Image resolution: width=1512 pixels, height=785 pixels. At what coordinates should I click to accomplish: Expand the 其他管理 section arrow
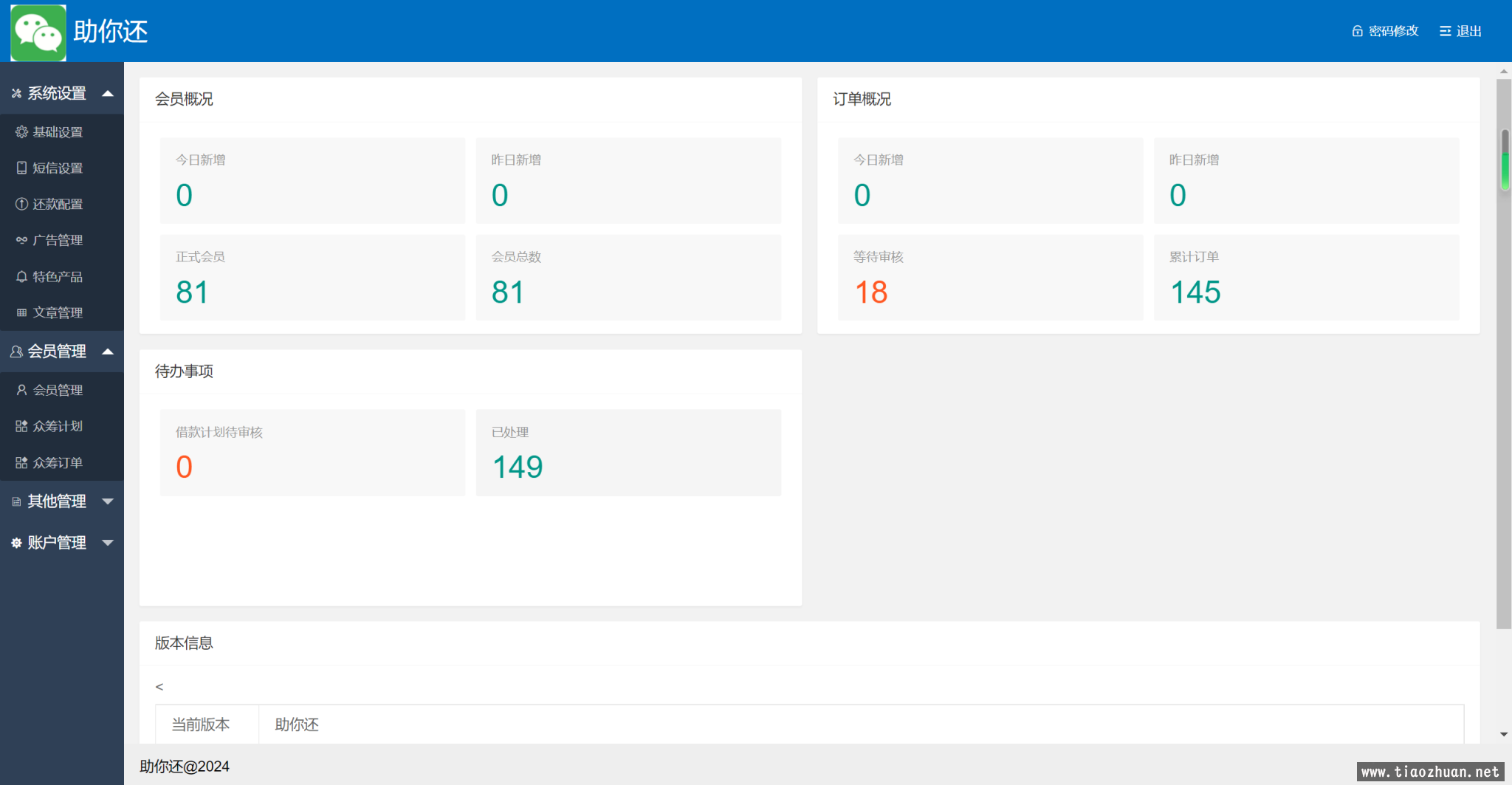pos(108,501)
